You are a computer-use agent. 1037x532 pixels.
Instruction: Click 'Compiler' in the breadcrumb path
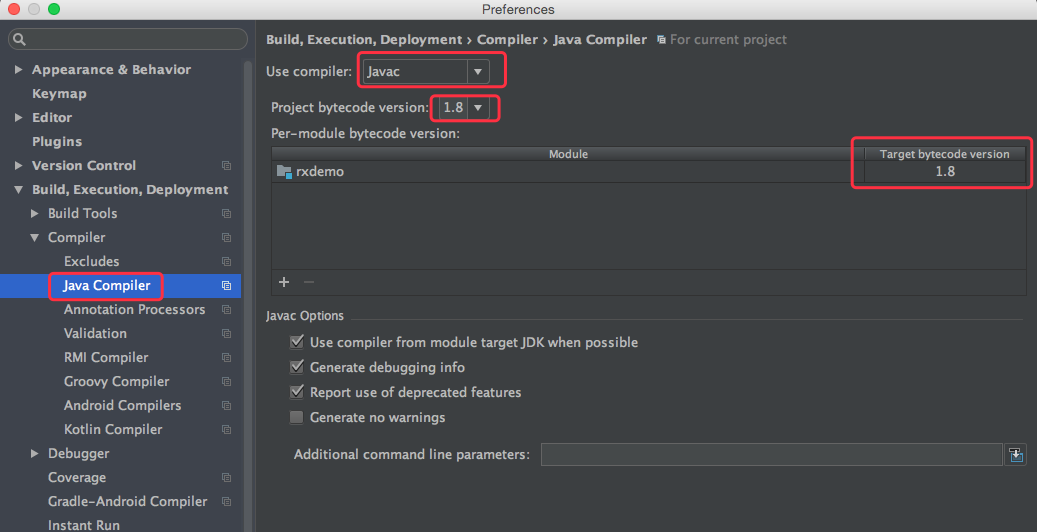[x=507, y=40]
